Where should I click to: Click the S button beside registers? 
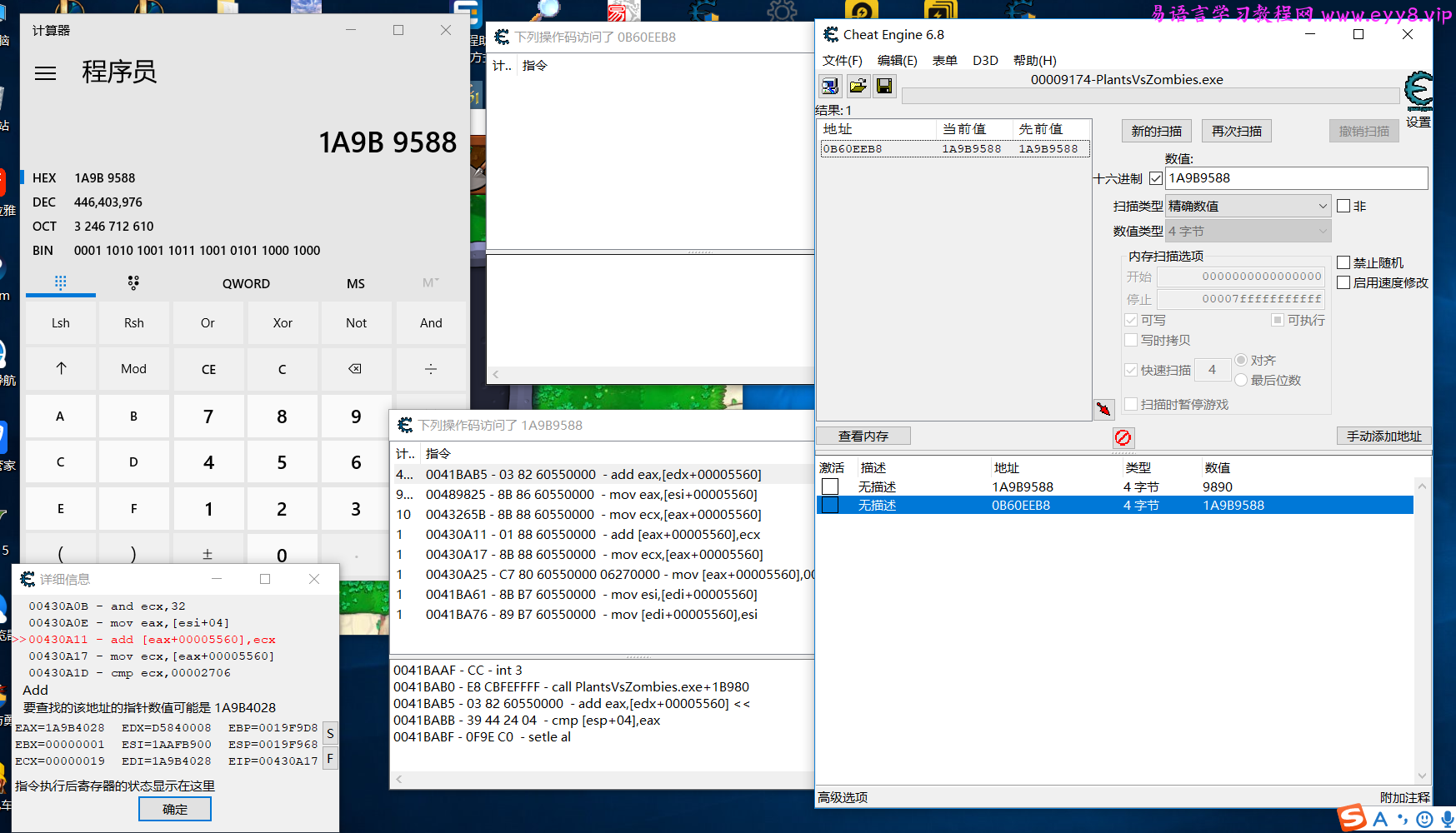[x=330, y=734]
